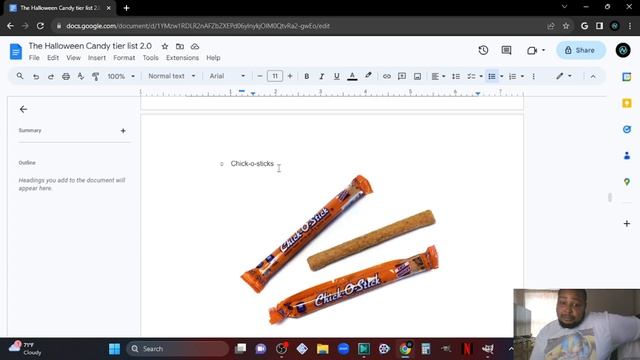Viewport: 640px width, 360px height.
Task: Open the Help menu
Action: click(x=213, y=58)
